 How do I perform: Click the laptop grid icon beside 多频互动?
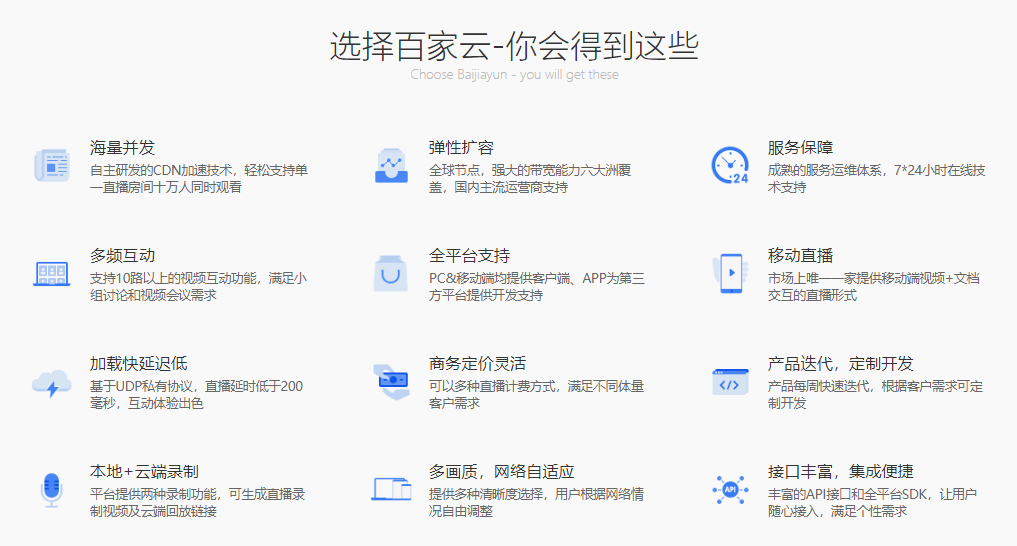(x=52, y=274)
